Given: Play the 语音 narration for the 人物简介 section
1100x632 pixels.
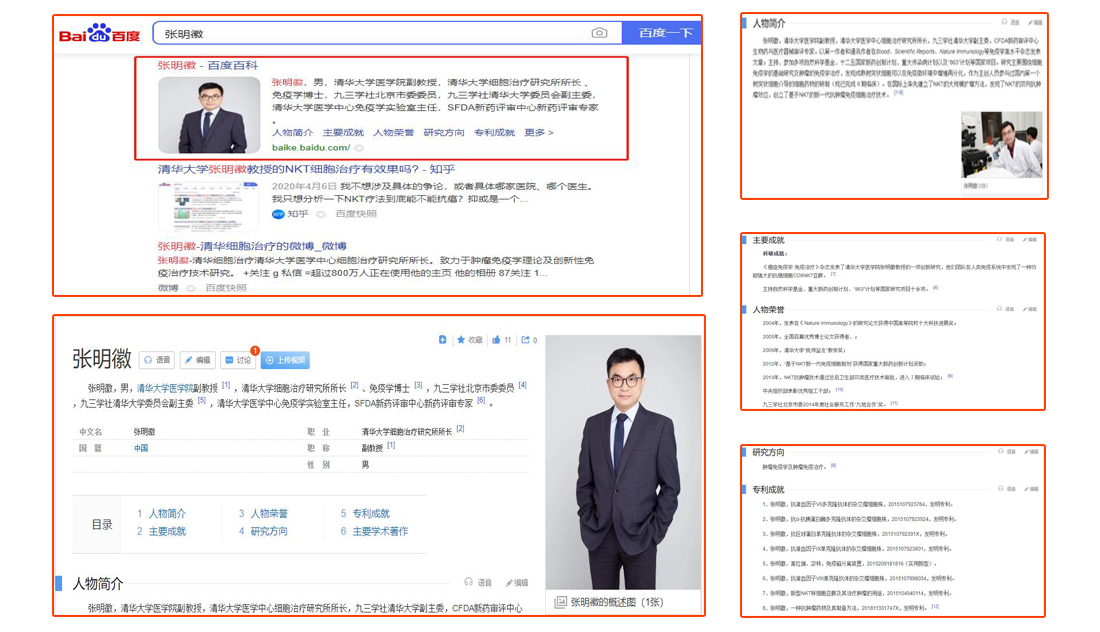Looking at the screenshot, I should pyautogui.click(x=475, y=582).
